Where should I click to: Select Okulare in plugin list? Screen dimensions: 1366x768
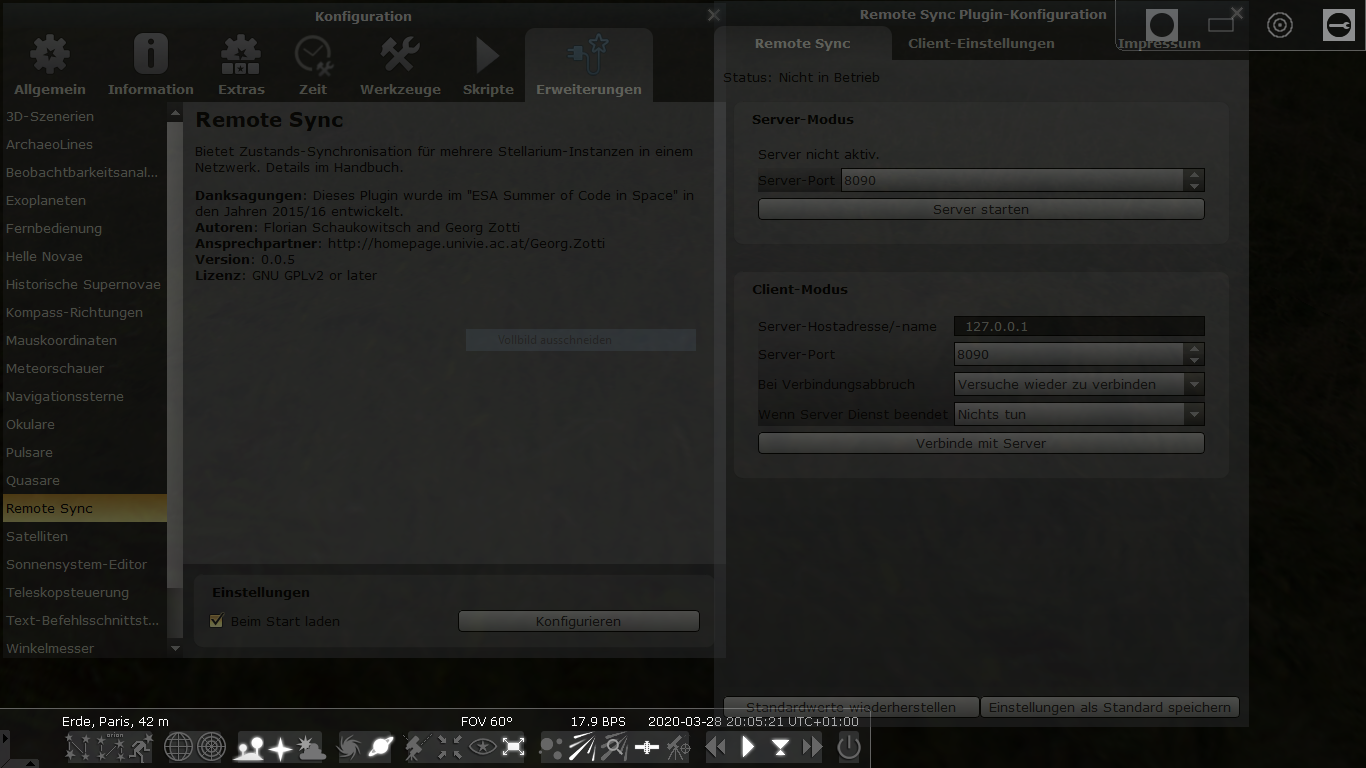tap(84, 424)
